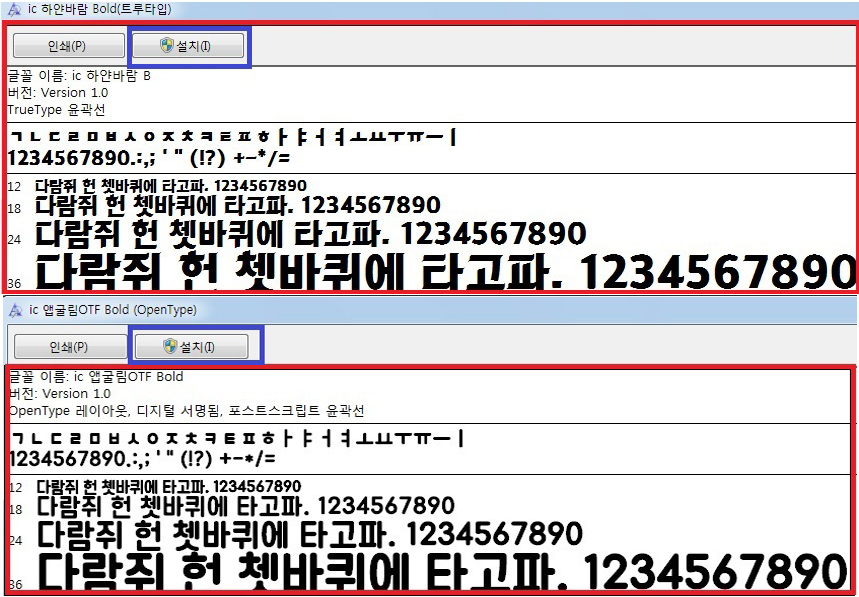Click the size 12 sample sentence in the ic 앱굴림OTF window
The width and height of the screenshot is (859, 597).
[x=169, y=486]
